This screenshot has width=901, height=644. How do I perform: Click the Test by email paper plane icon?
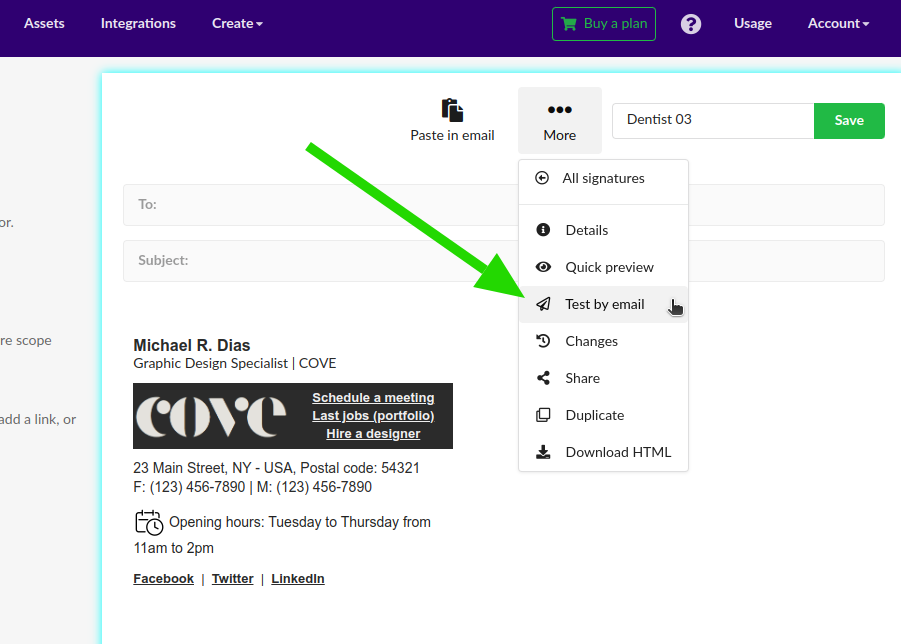coord(541,304)
